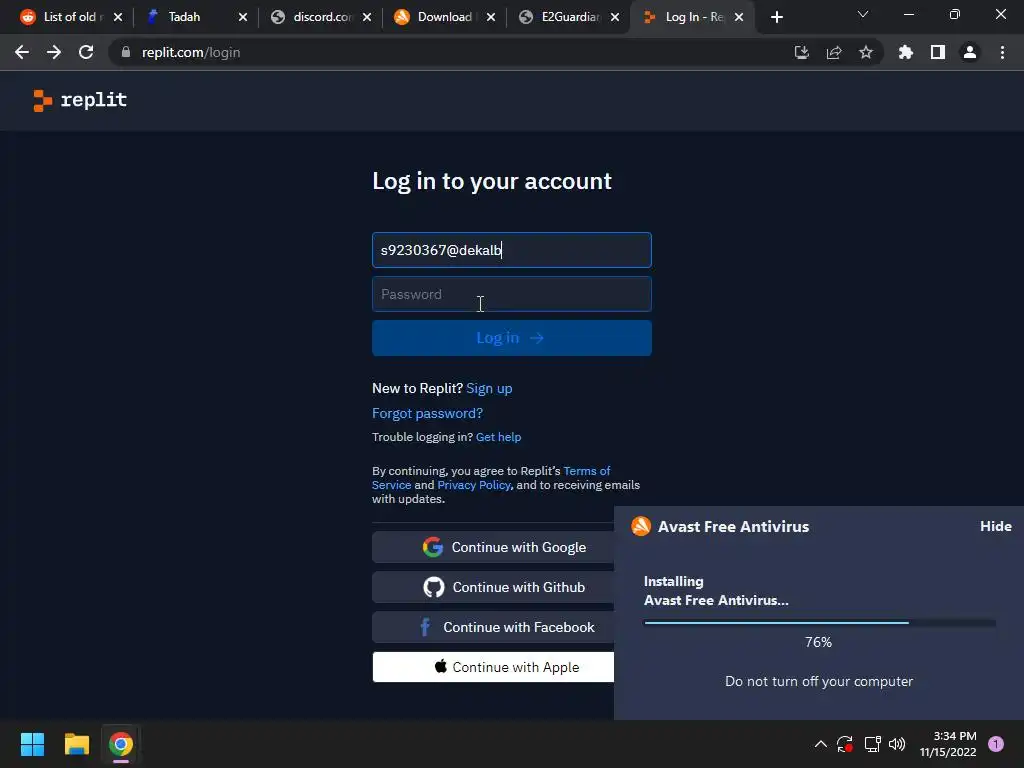Open Terms of Service link

[x=586, y=471]
